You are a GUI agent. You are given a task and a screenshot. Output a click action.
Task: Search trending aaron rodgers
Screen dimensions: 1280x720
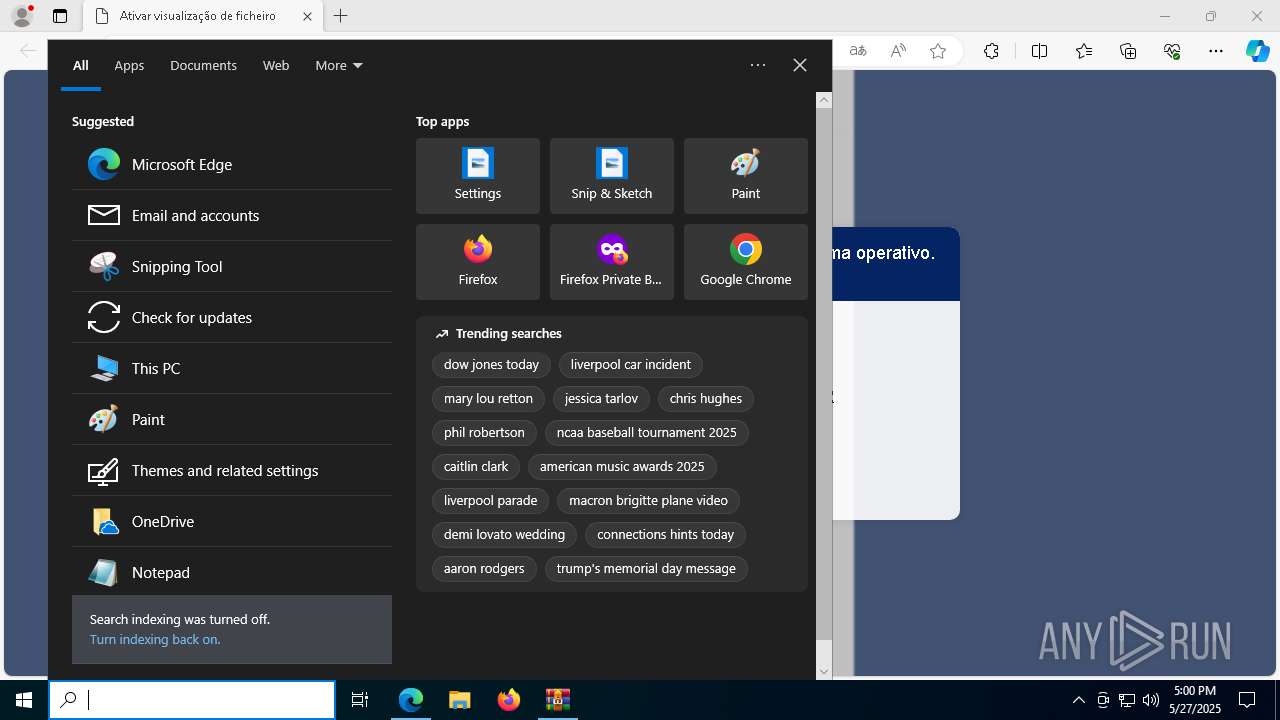[x=484, y=569]
